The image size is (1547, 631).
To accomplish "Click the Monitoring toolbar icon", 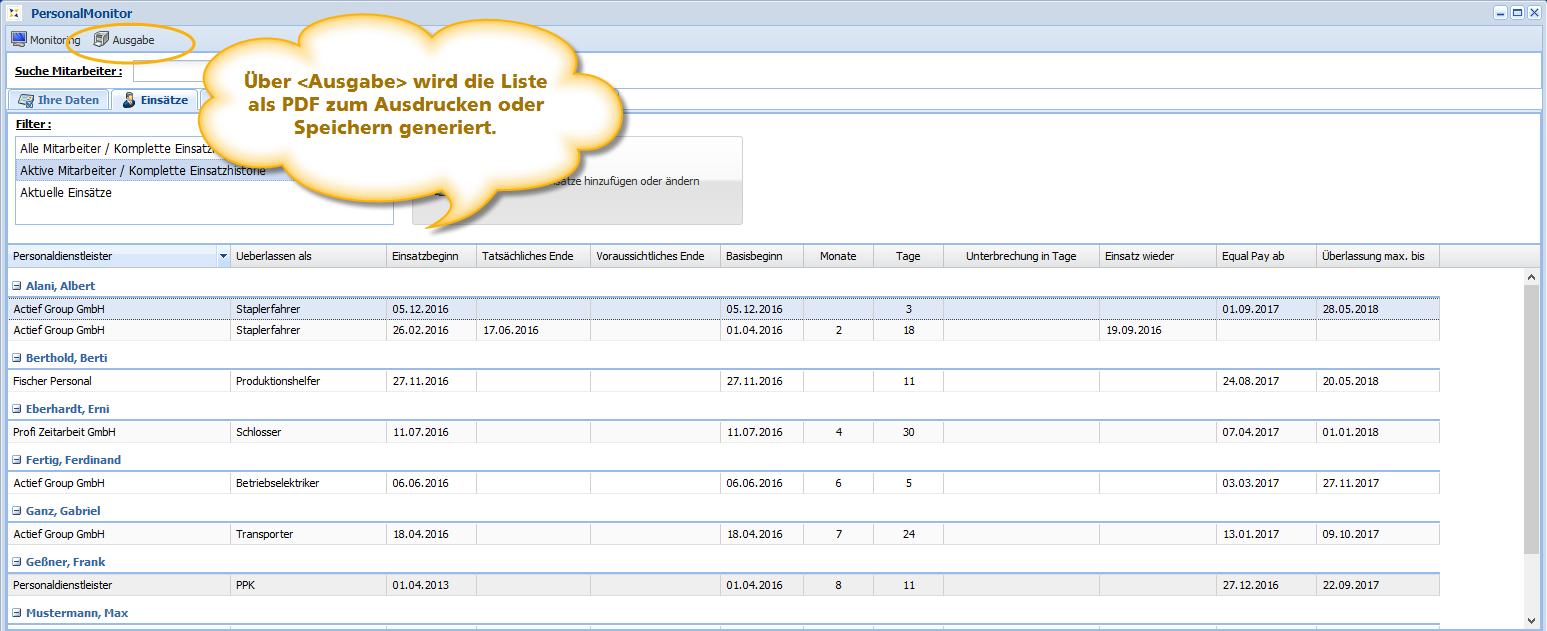I will (x=18, y=40).
